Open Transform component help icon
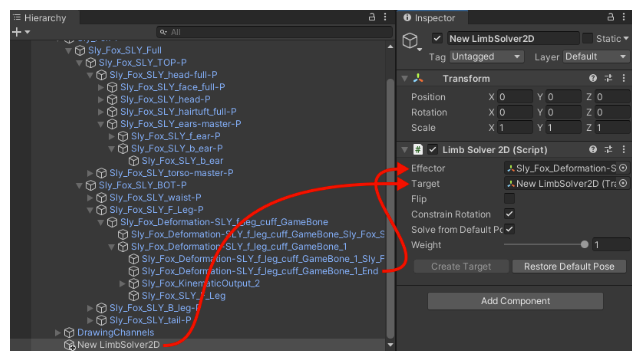 tap(592, 78)
